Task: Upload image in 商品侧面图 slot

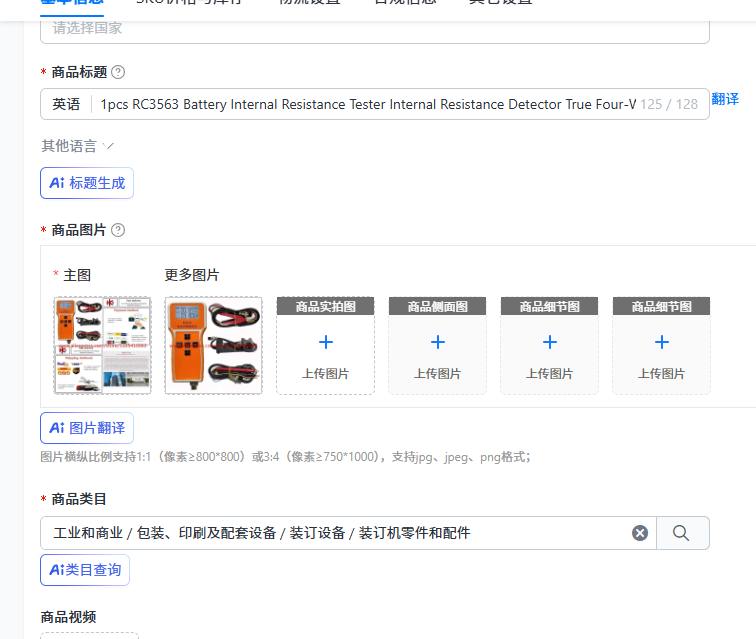Action: pyautogui.click(x=437, y=346)
